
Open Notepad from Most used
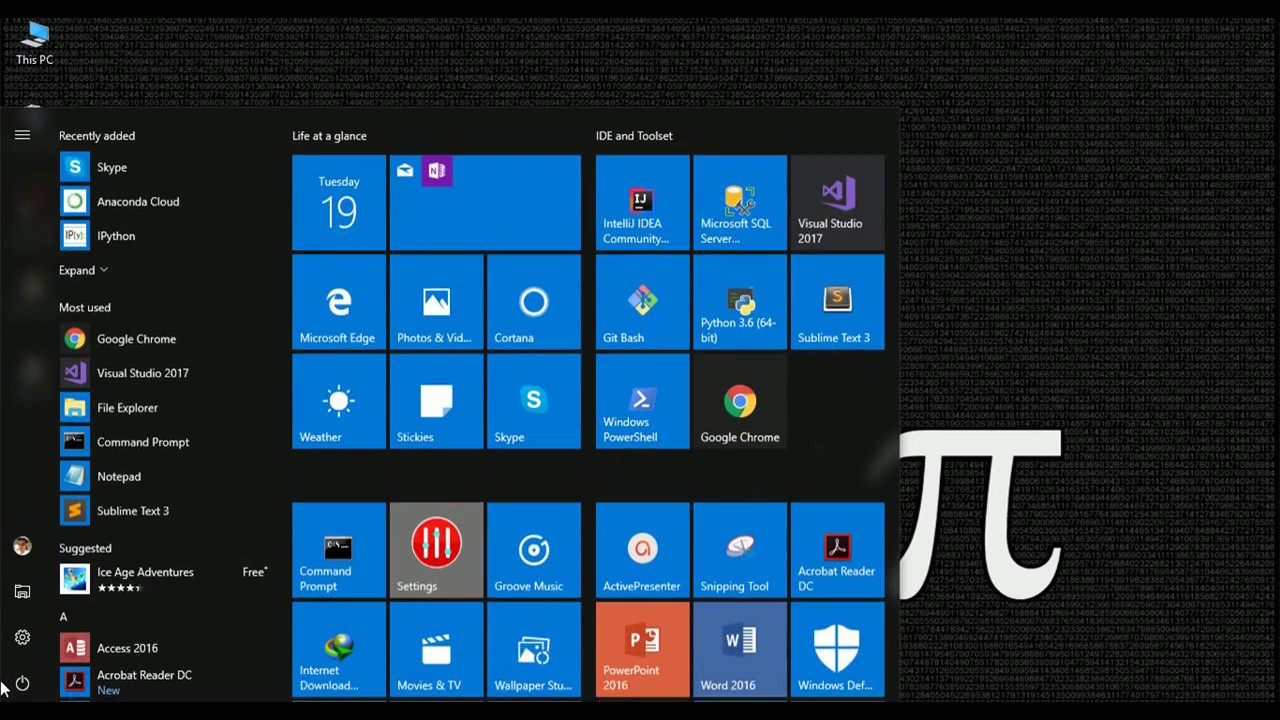tap(164, 477)
